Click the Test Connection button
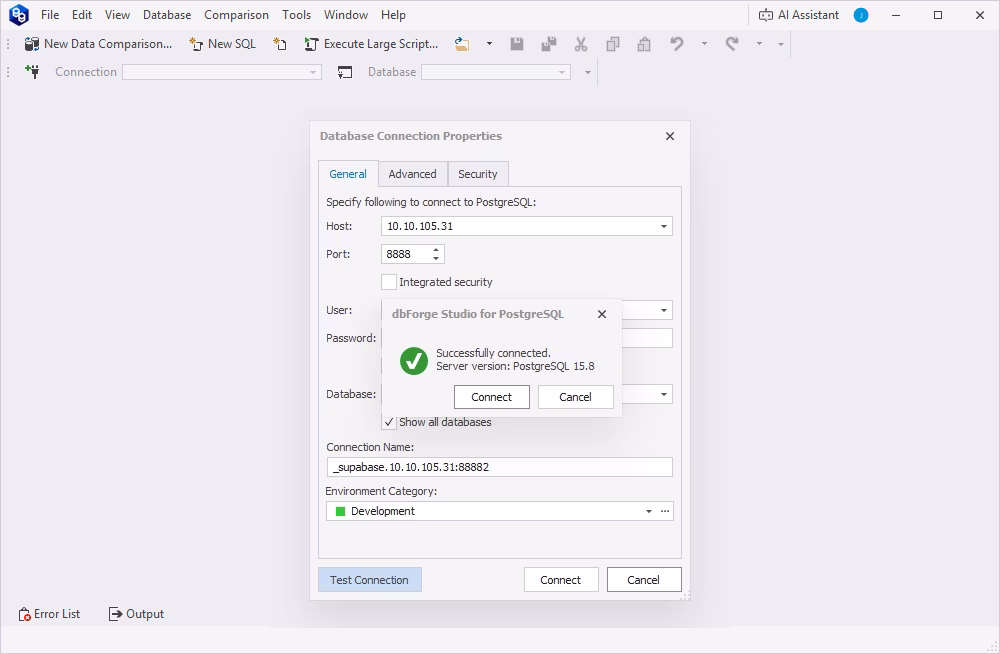The image size is (1000, 654). (370, 580)
